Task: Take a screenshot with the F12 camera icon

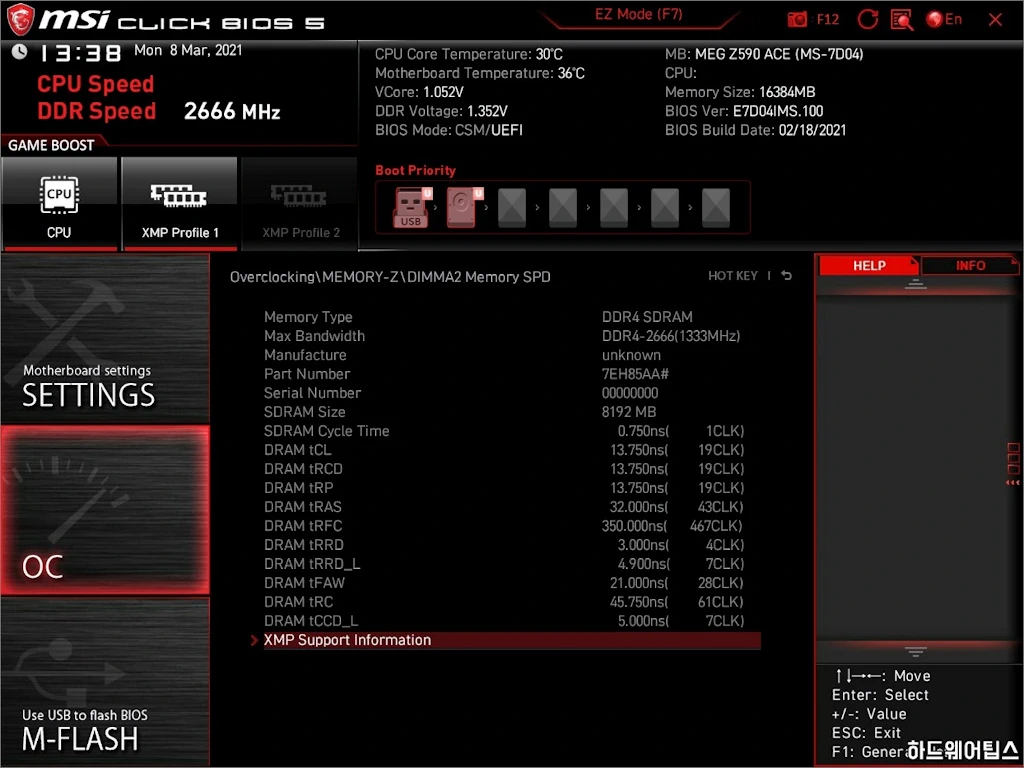Action: pyautogui.click(x=798, y=19)
